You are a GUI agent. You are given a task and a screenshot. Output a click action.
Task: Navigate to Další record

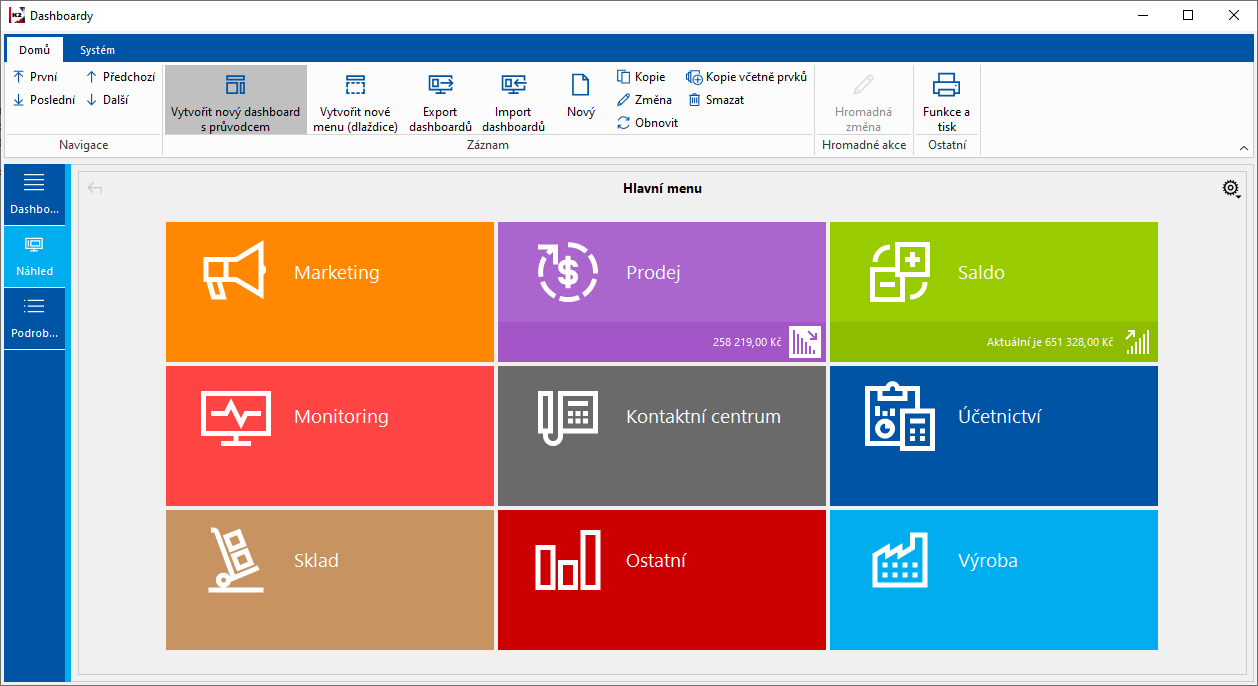[x=106, y=100]
